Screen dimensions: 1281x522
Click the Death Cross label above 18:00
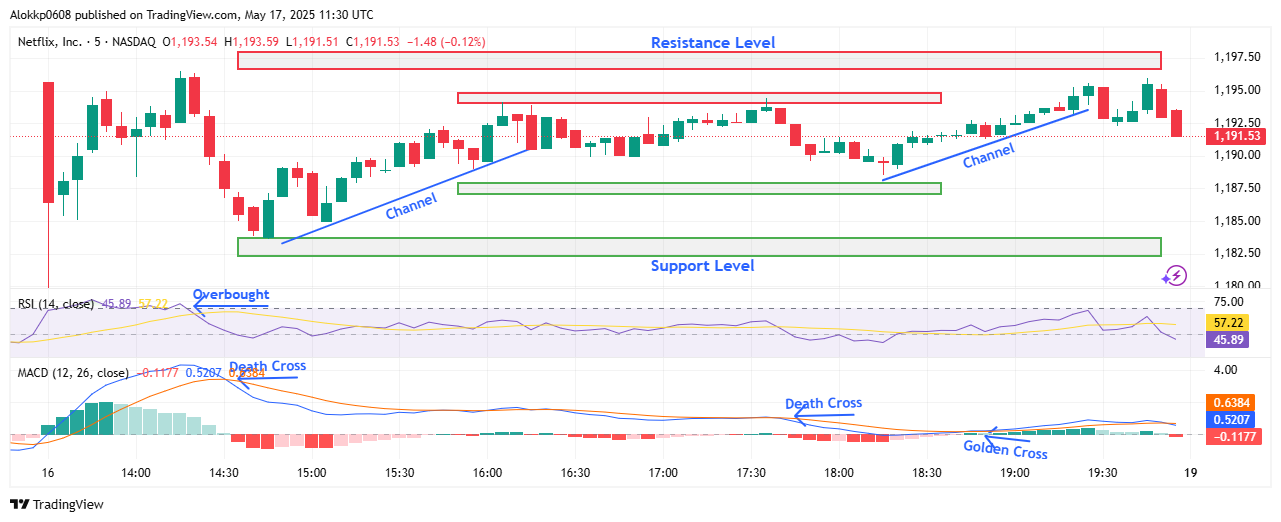pyautogui.click(x=823, y=404)
